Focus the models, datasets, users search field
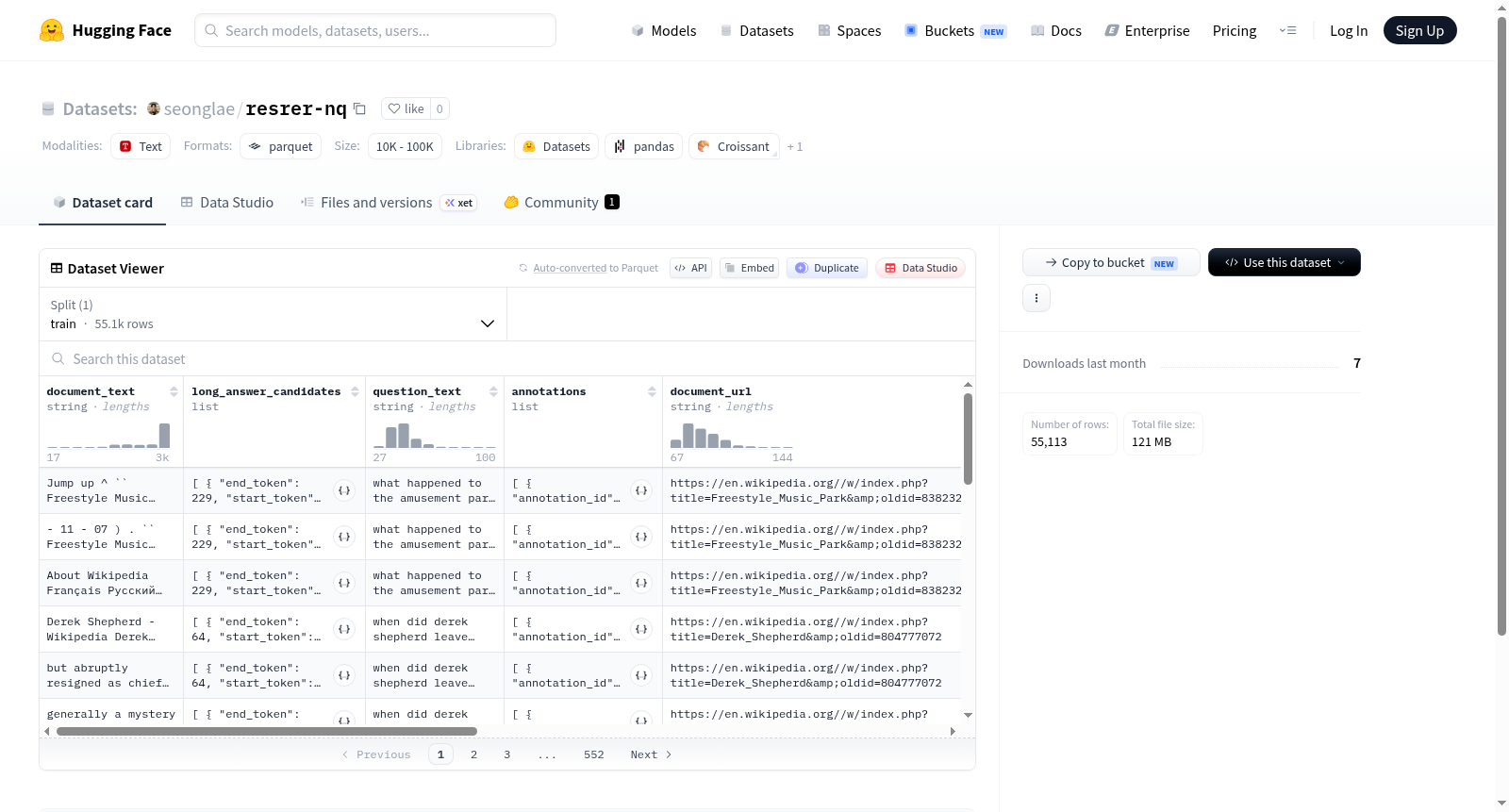Image resolution: width=1509 pixels, height=812 pixels. pyautogui.click(x=375, y=30)
